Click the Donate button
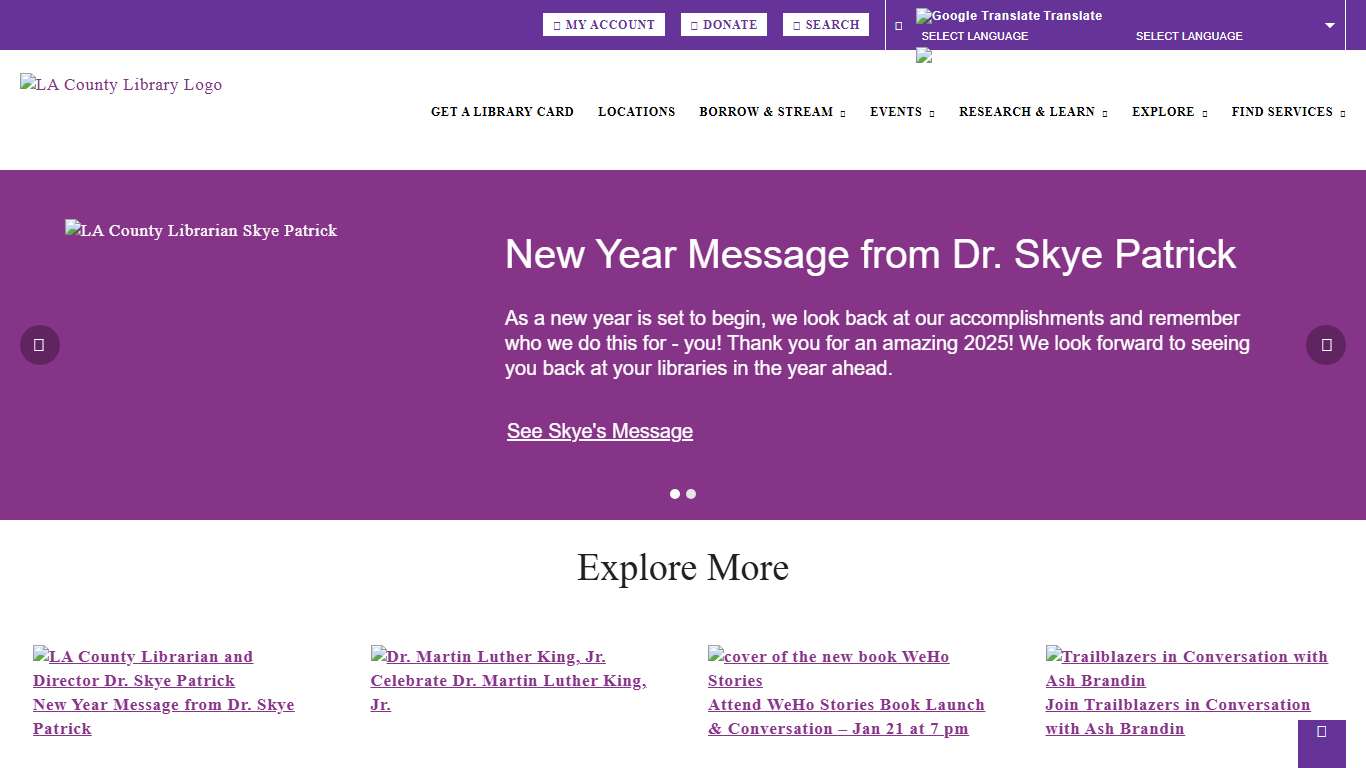 coord(724,25)
